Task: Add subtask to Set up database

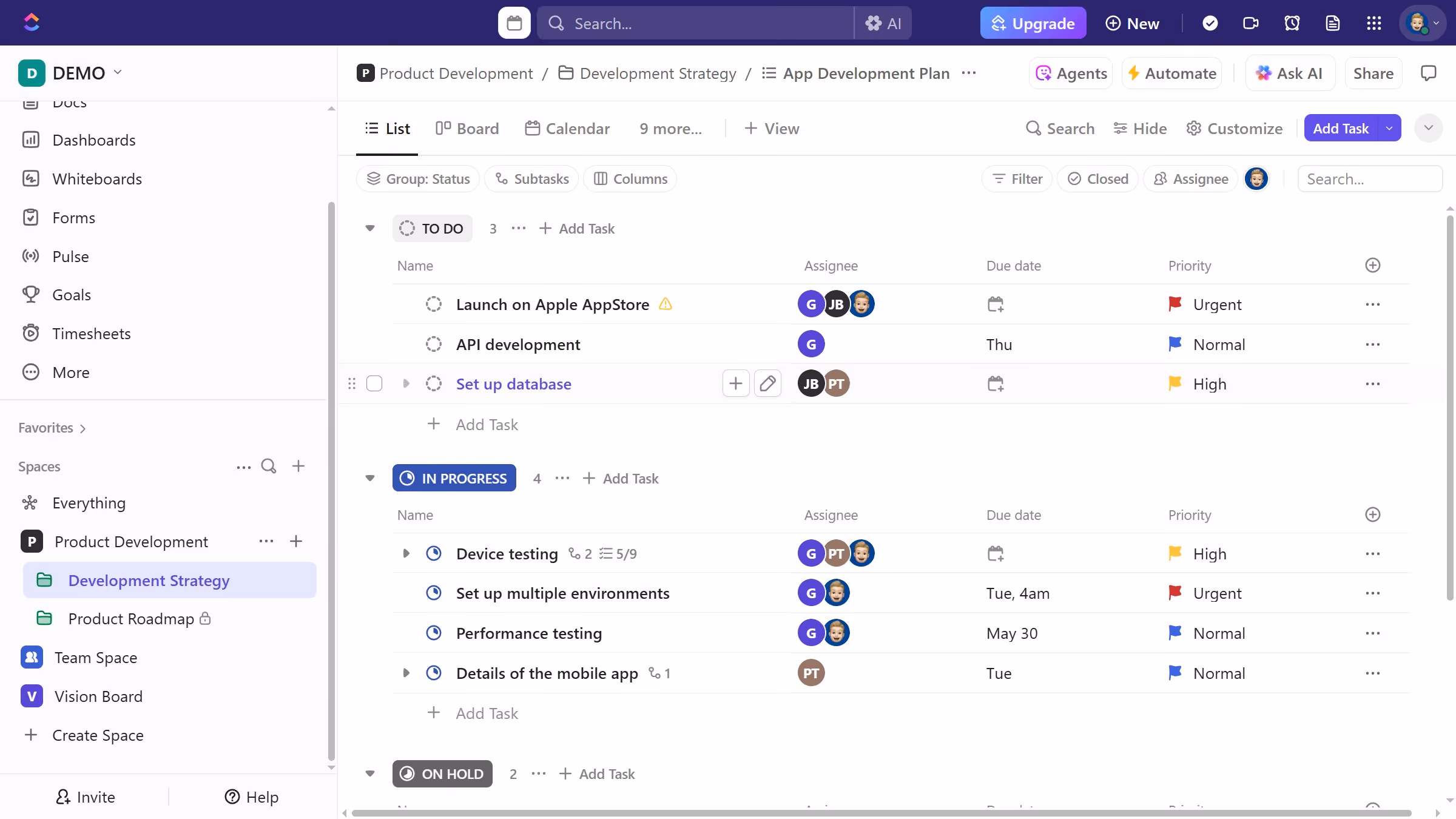Action: tap(736, 383)
